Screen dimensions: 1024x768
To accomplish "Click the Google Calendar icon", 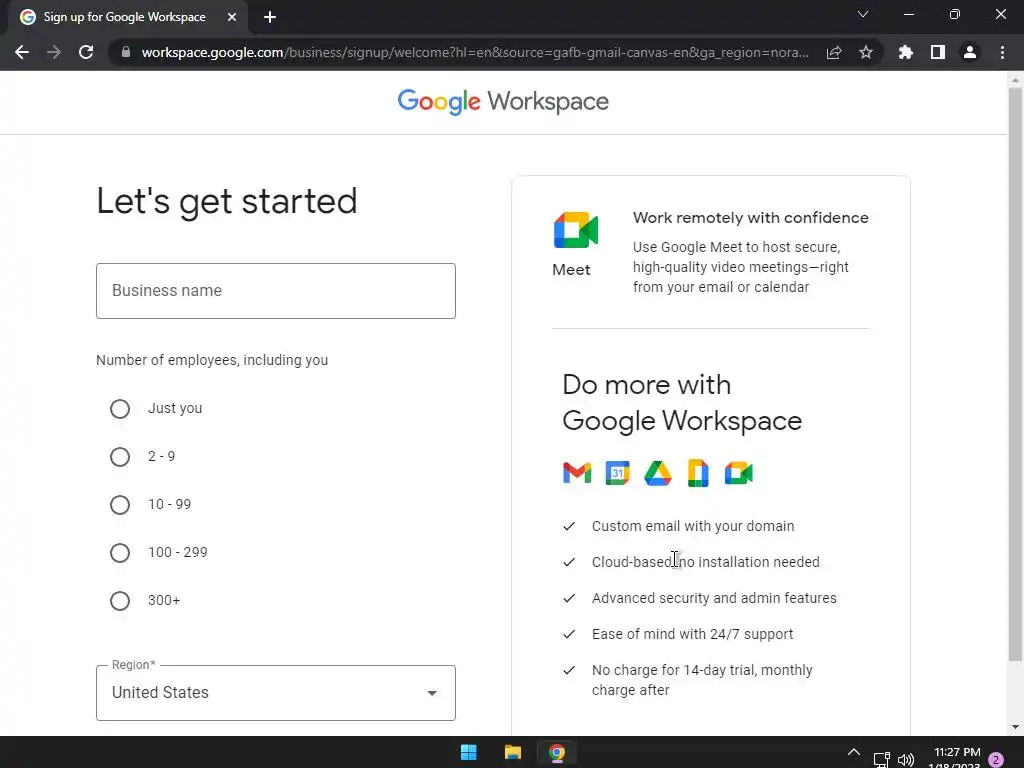I will (617, 473).
